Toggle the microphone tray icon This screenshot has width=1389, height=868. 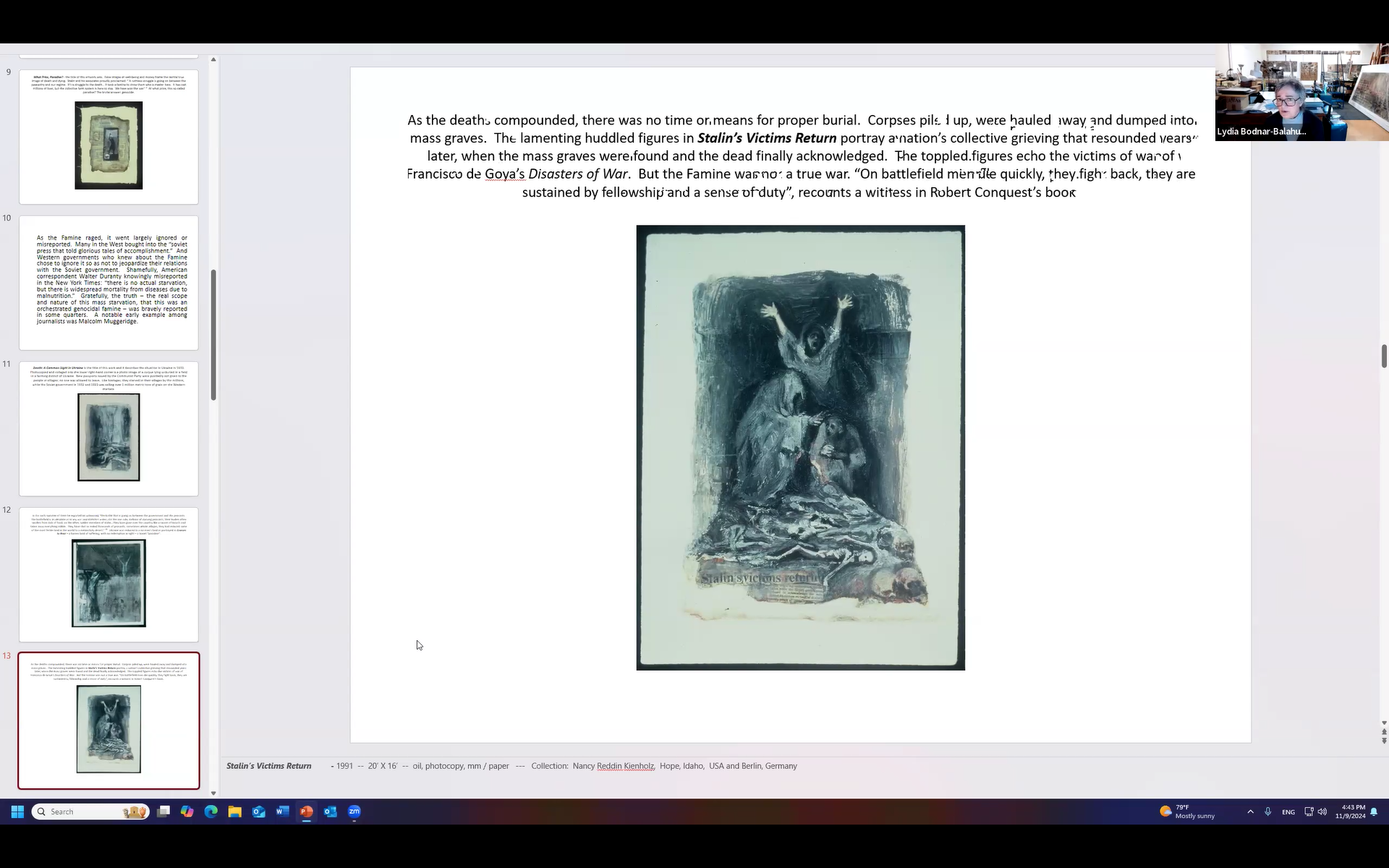[1267, 812]
